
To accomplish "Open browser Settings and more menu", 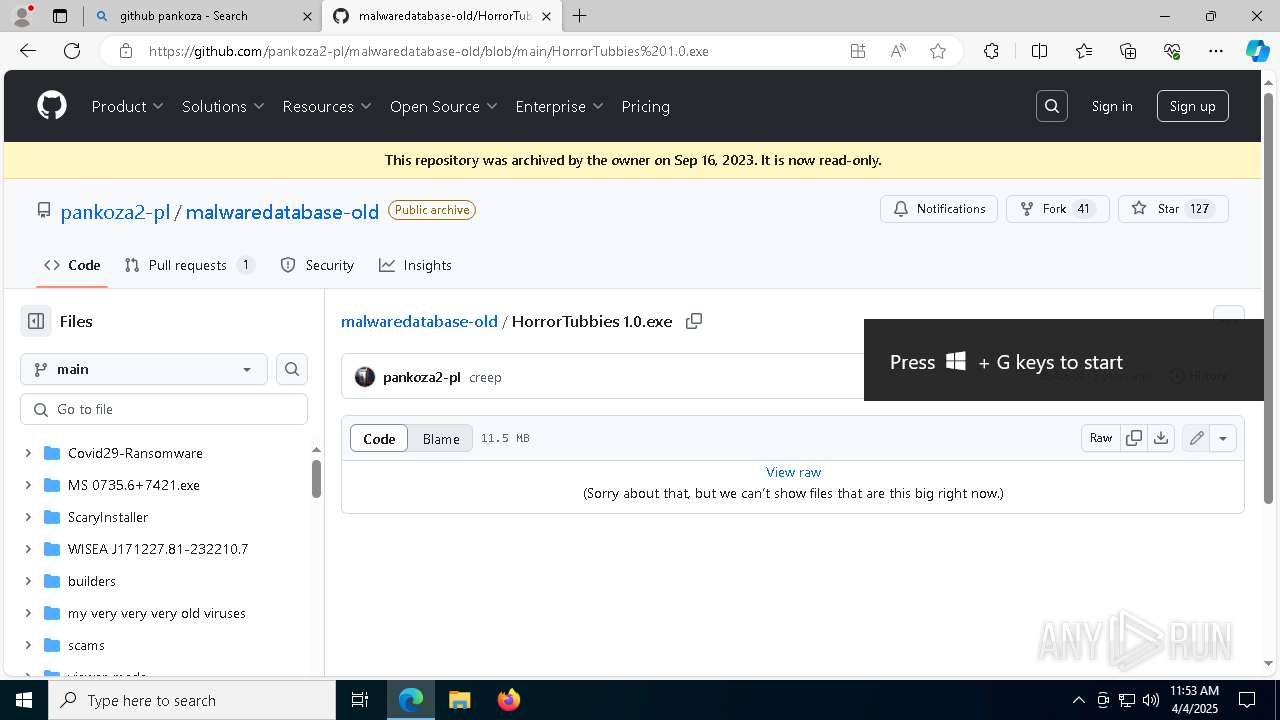I will pos(1216,51).
